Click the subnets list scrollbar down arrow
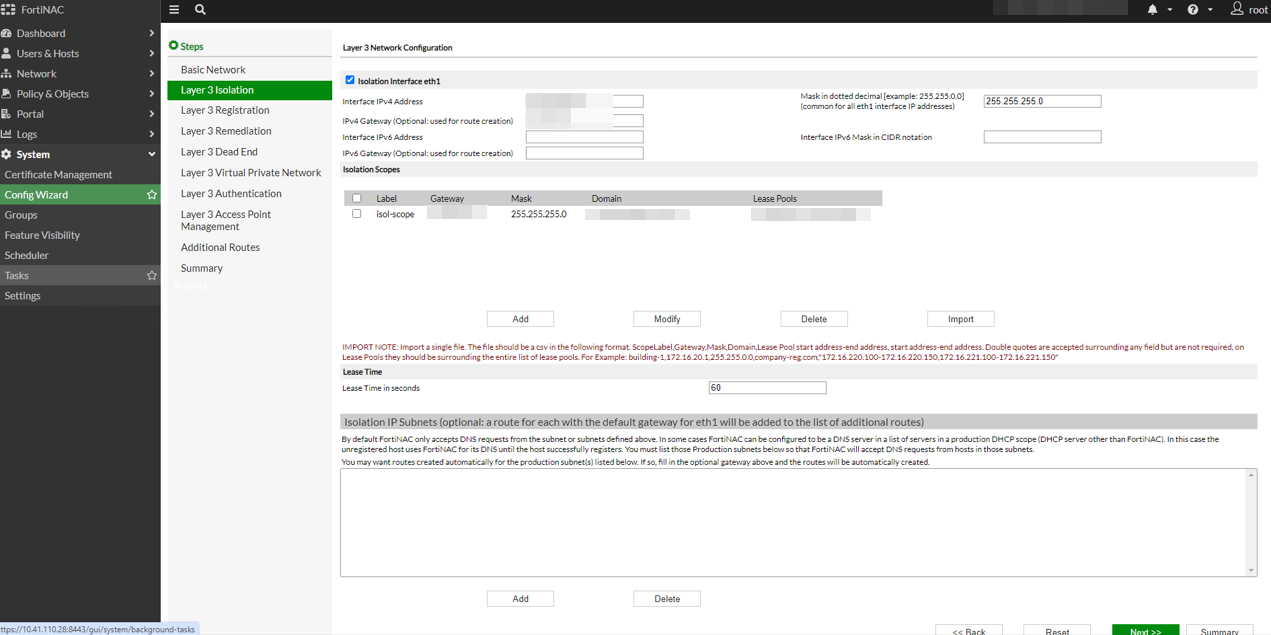Screen dimensions: 1271x635 (1250, 570)
